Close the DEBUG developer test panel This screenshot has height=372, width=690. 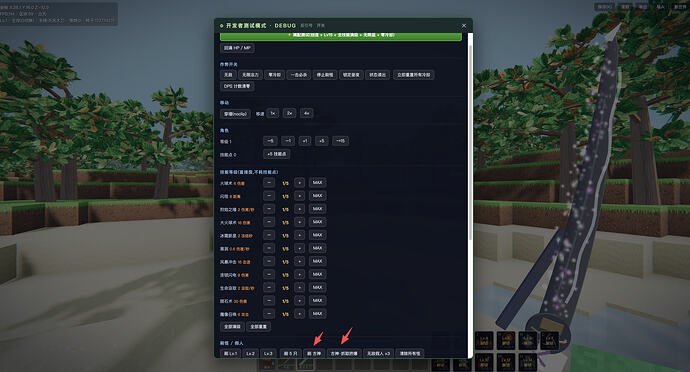464,26
